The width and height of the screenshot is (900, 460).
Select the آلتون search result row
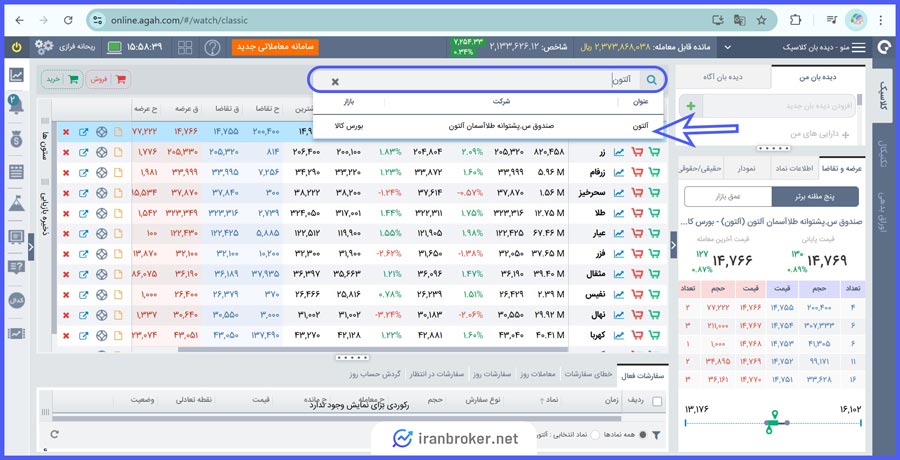coord(488,126)
